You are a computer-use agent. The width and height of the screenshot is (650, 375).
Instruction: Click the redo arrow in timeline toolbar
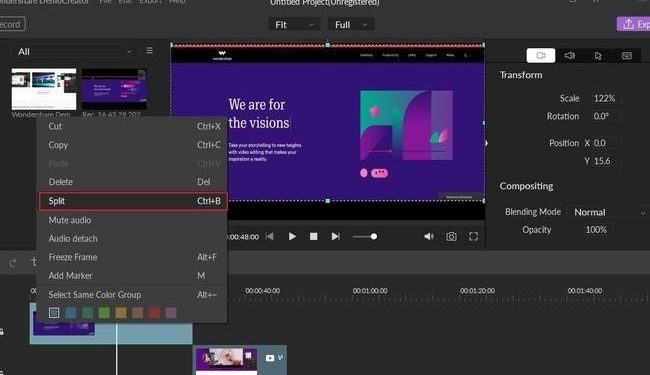coord(13,263)
